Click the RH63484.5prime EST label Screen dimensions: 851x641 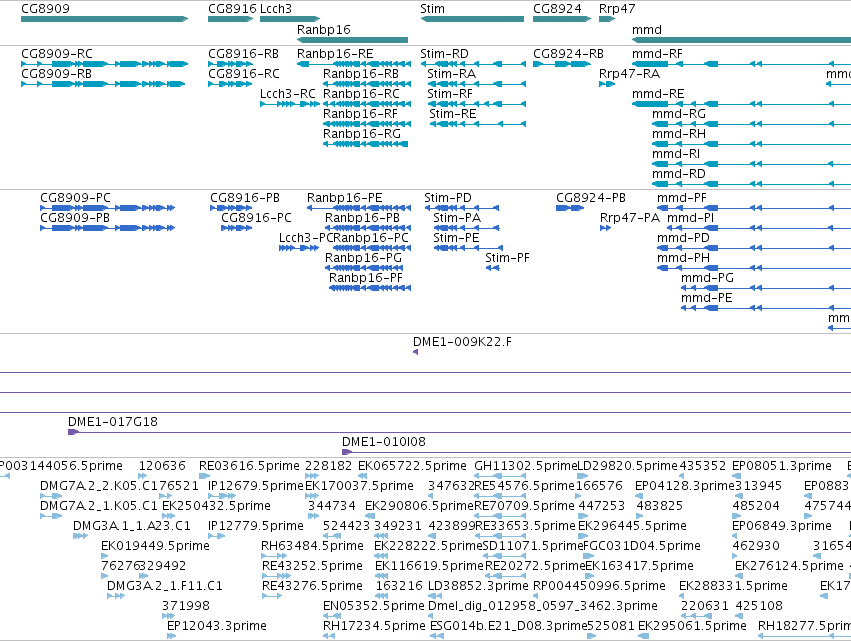(312, 547)
